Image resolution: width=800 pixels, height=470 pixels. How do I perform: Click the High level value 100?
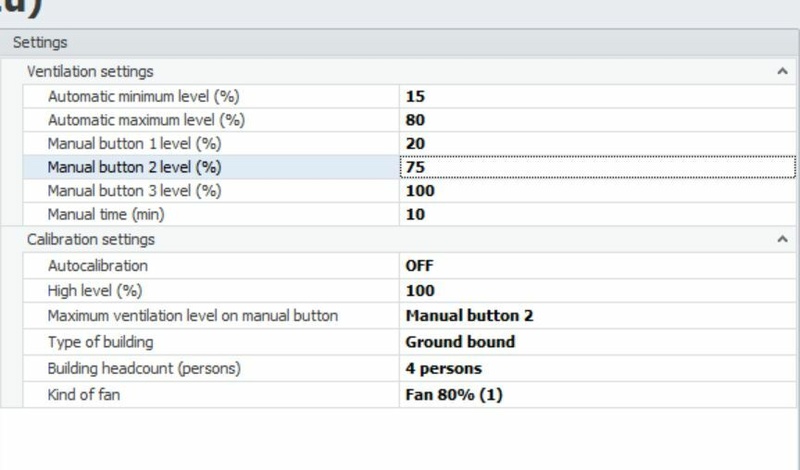420,291
